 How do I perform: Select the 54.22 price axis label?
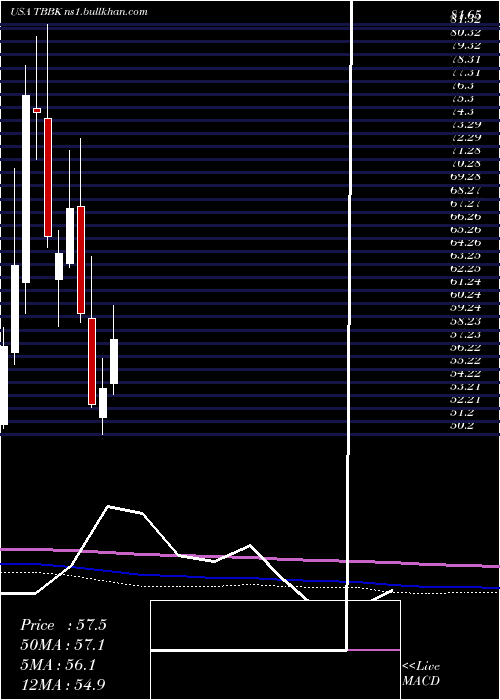pos(466,373)
